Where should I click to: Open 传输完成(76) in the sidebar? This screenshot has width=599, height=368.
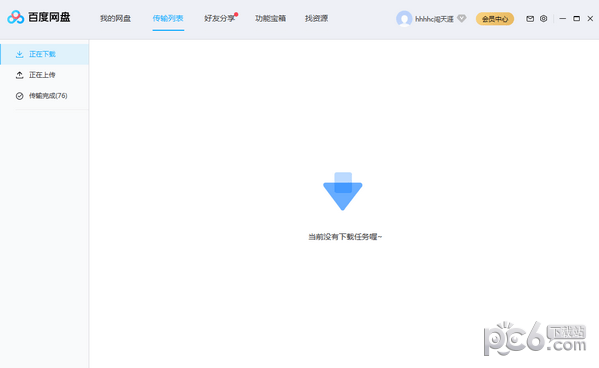coord(45,96)
